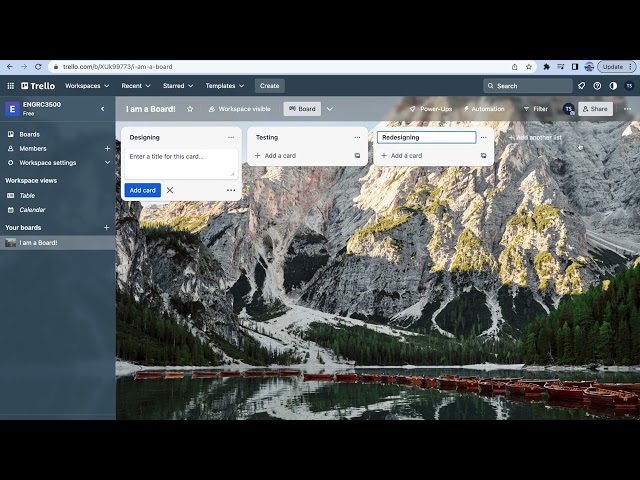Select the Board view tab

pyautogui.click(x=302, y=109)
